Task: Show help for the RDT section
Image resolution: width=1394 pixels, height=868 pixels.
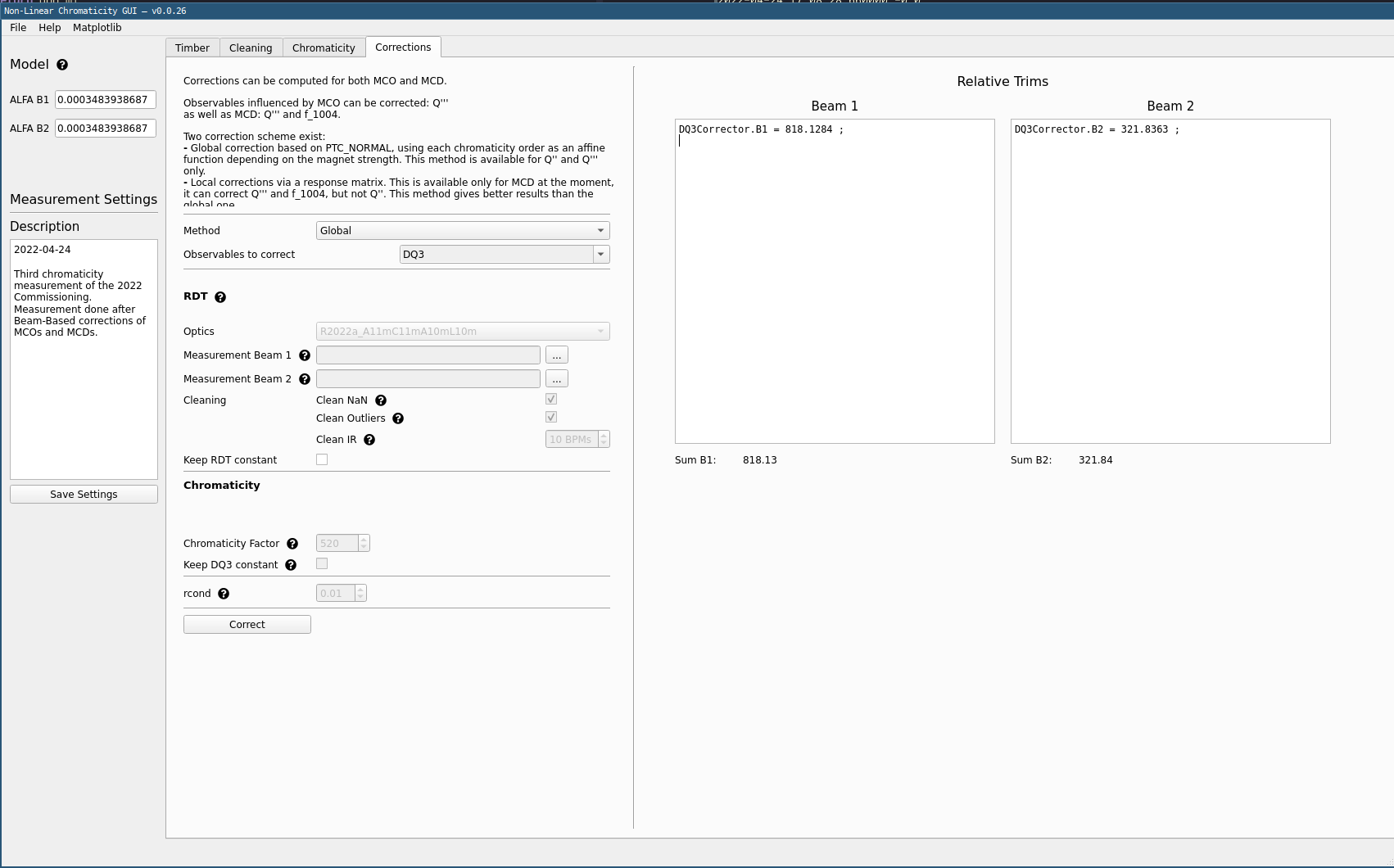Action: tap(220, 297)
